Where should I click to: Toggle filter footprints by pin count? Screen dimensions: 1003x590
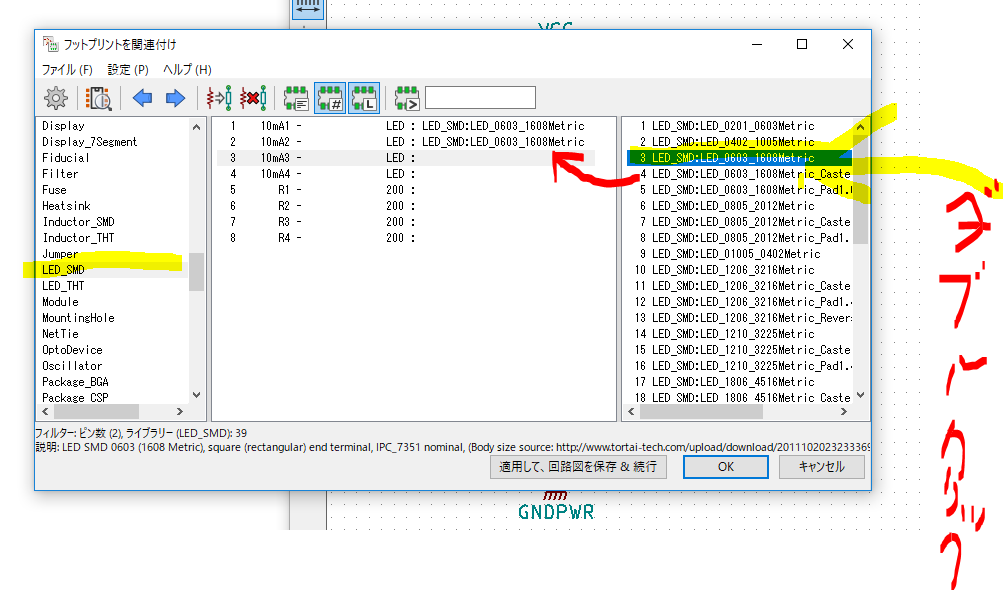pyautogui.click(x=330, y=98)
